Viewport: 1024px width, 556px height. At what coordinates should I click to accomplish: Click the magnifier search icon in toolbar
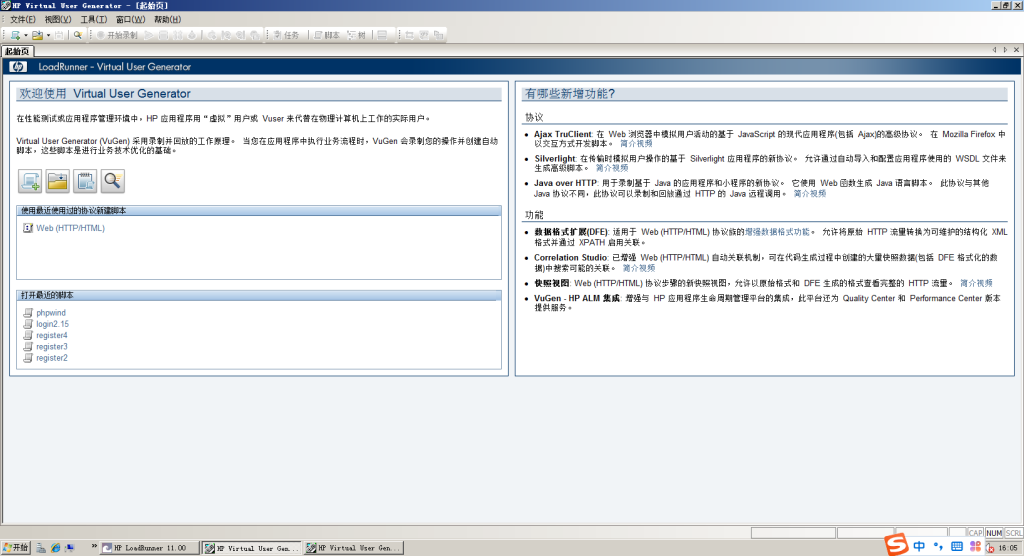point(78,35)
